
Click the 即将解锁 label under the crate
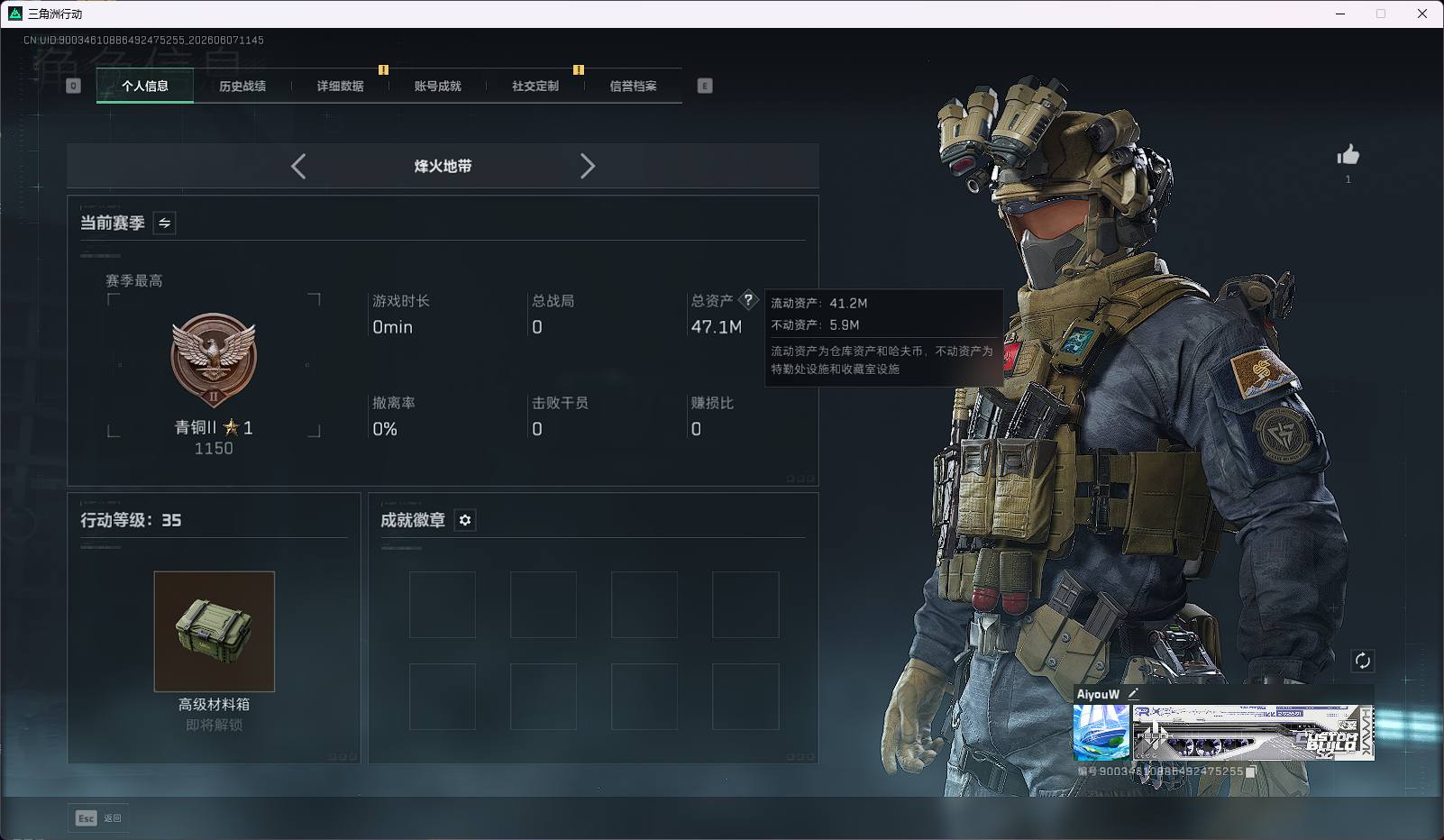[215, 725]
